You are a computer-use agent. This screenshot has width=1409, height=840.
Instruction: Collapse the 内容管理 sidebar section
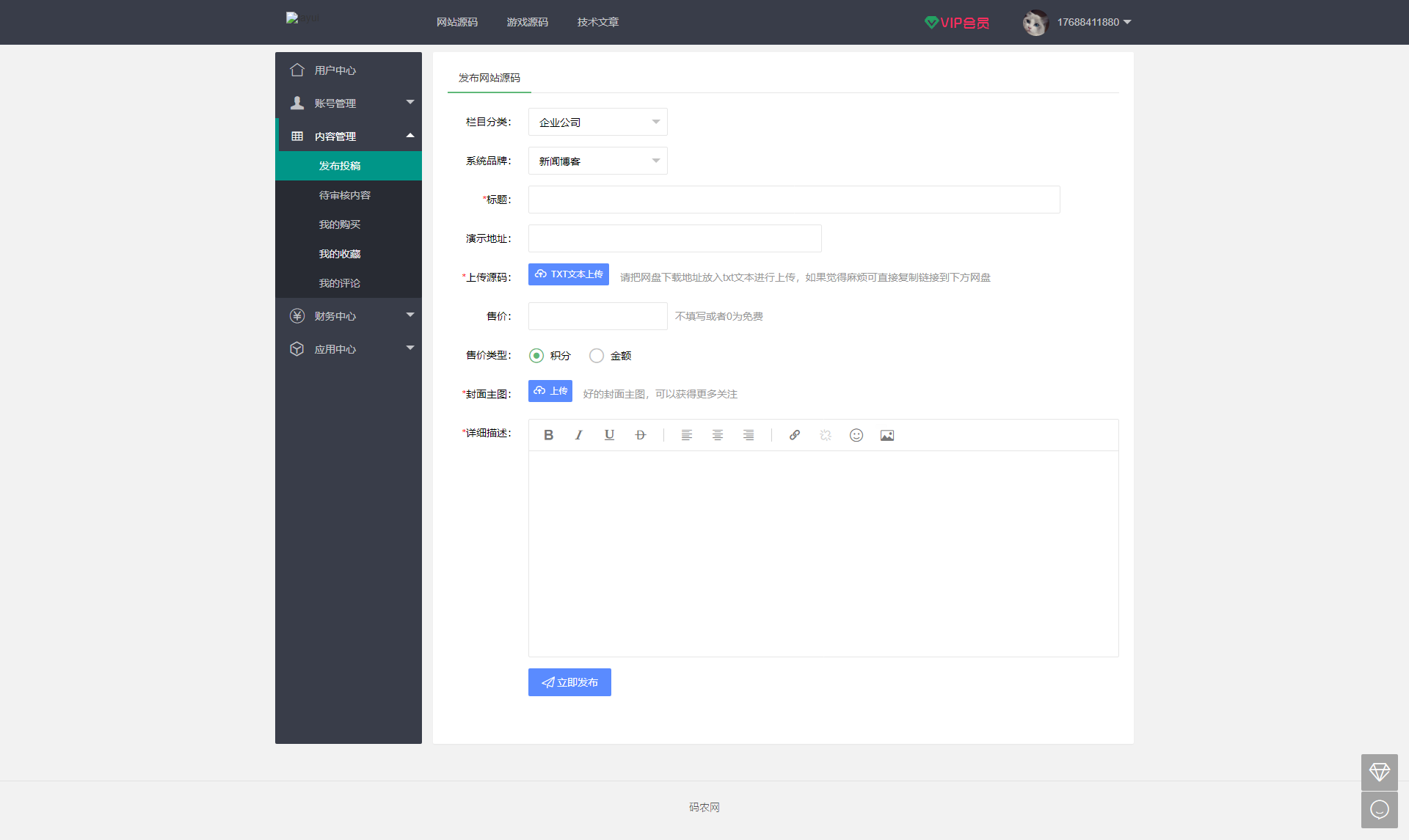pyautogui.click(x=349, y=136)
